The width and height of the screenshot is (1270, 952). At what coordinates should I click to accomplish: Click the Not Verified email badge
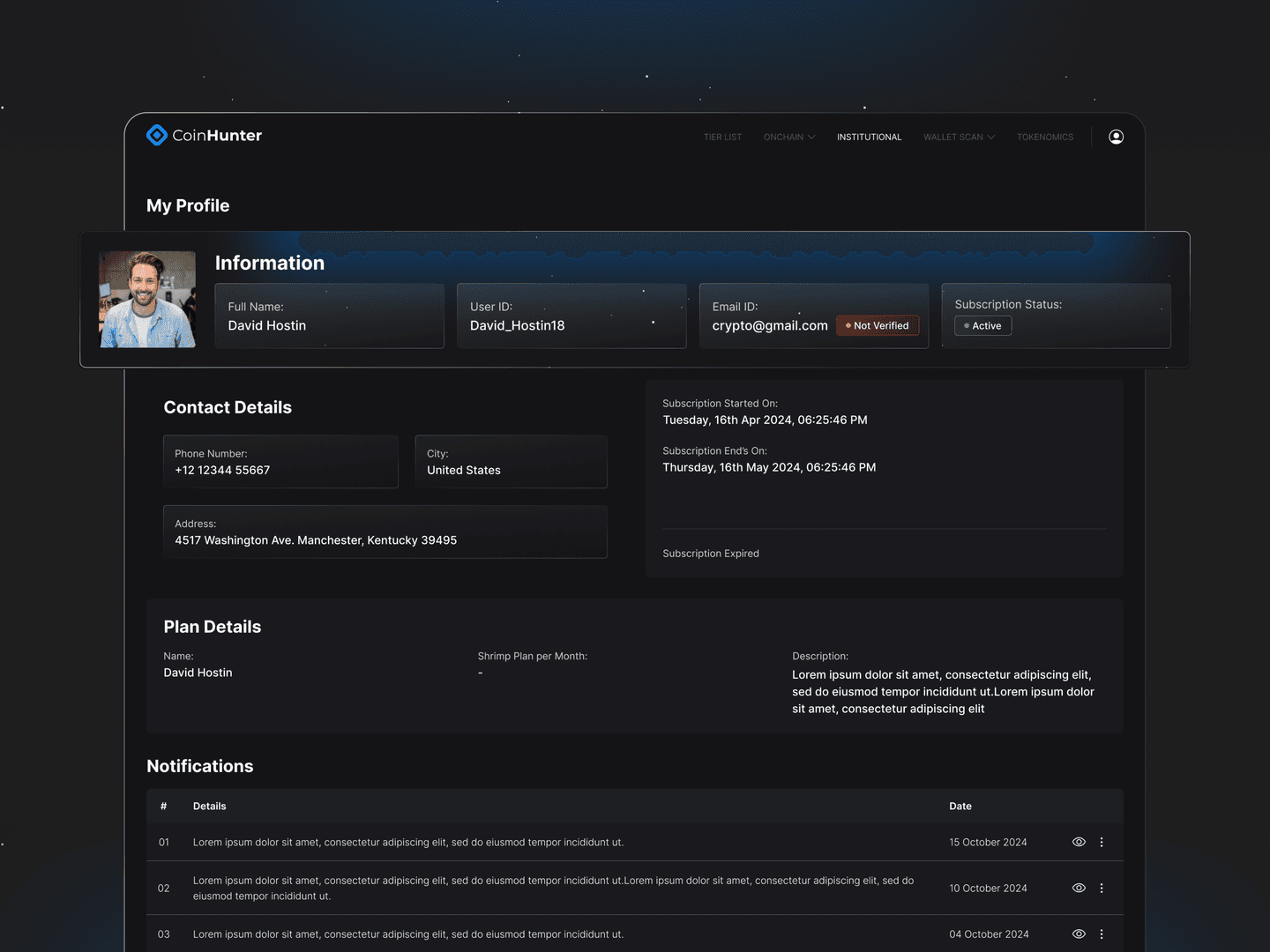[878, 326]
